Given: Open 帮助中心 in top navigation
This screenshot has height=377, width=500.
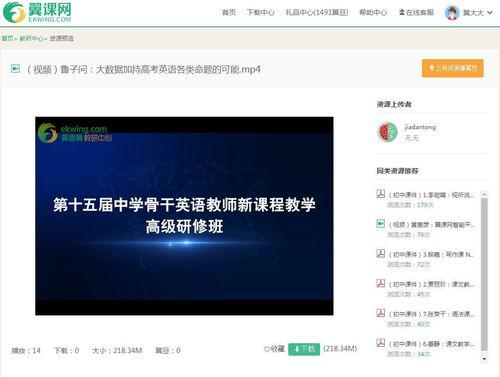Looking at the screenshot, I should (x=373, y=13).
